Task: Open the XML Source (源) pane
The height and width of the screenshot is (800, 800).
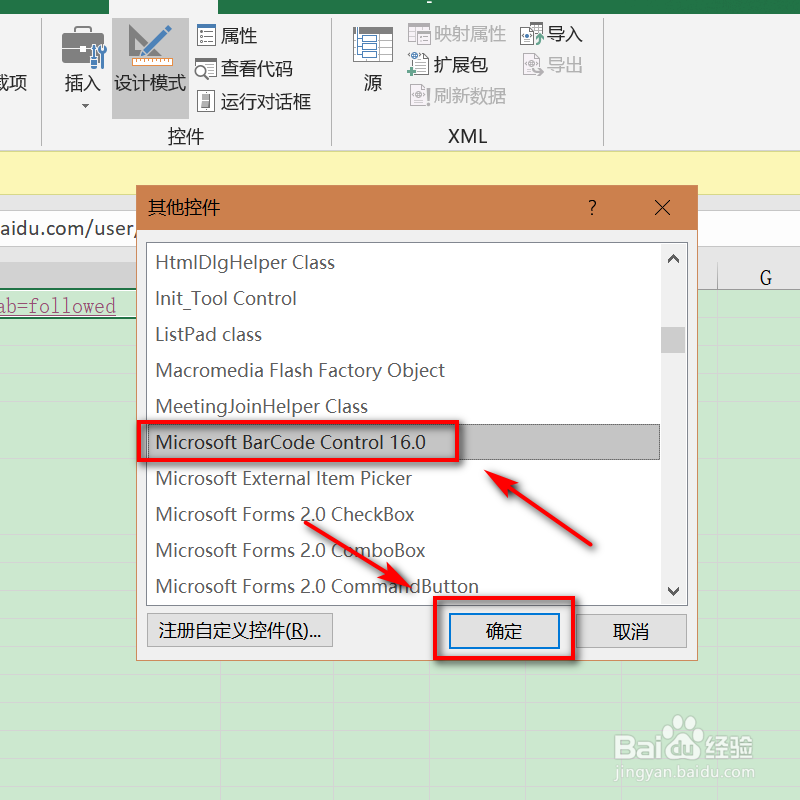Action: (x=372, y=60)
